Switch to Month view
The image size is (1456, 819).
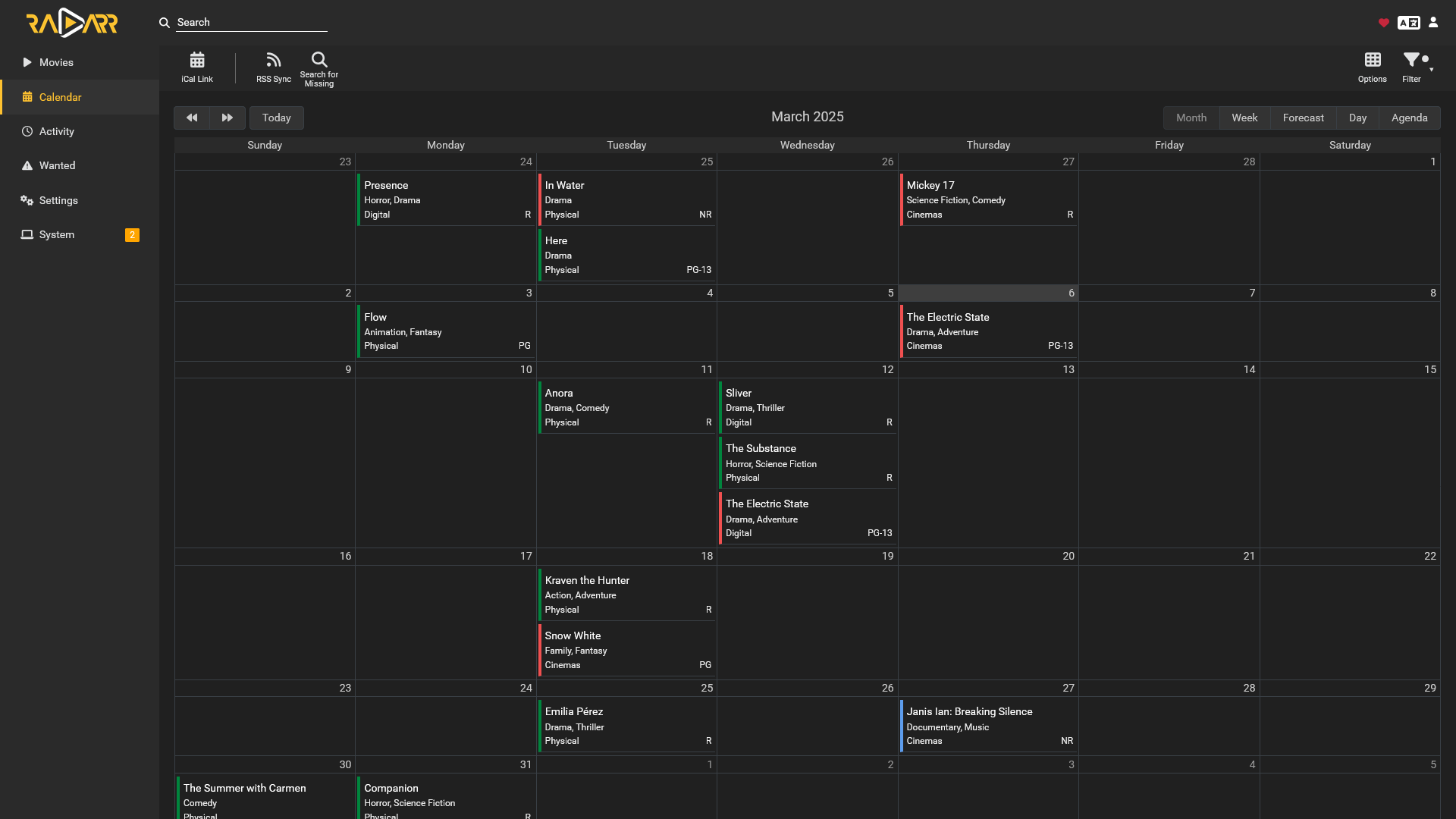(x=1191, y=118)
